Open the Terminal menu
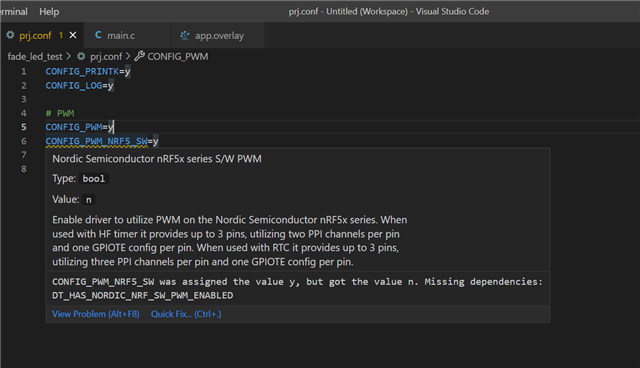The height and width of the screenshot is (368, 640). 13,11
